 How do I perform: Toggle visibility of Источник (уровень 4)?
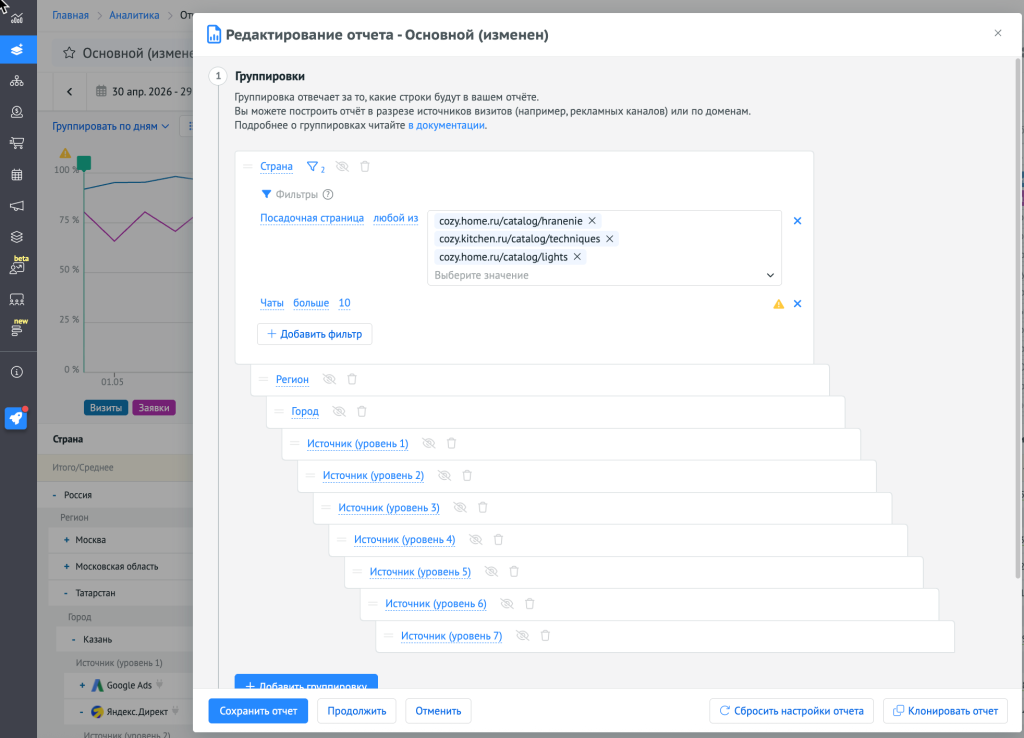tap(475, 539)
